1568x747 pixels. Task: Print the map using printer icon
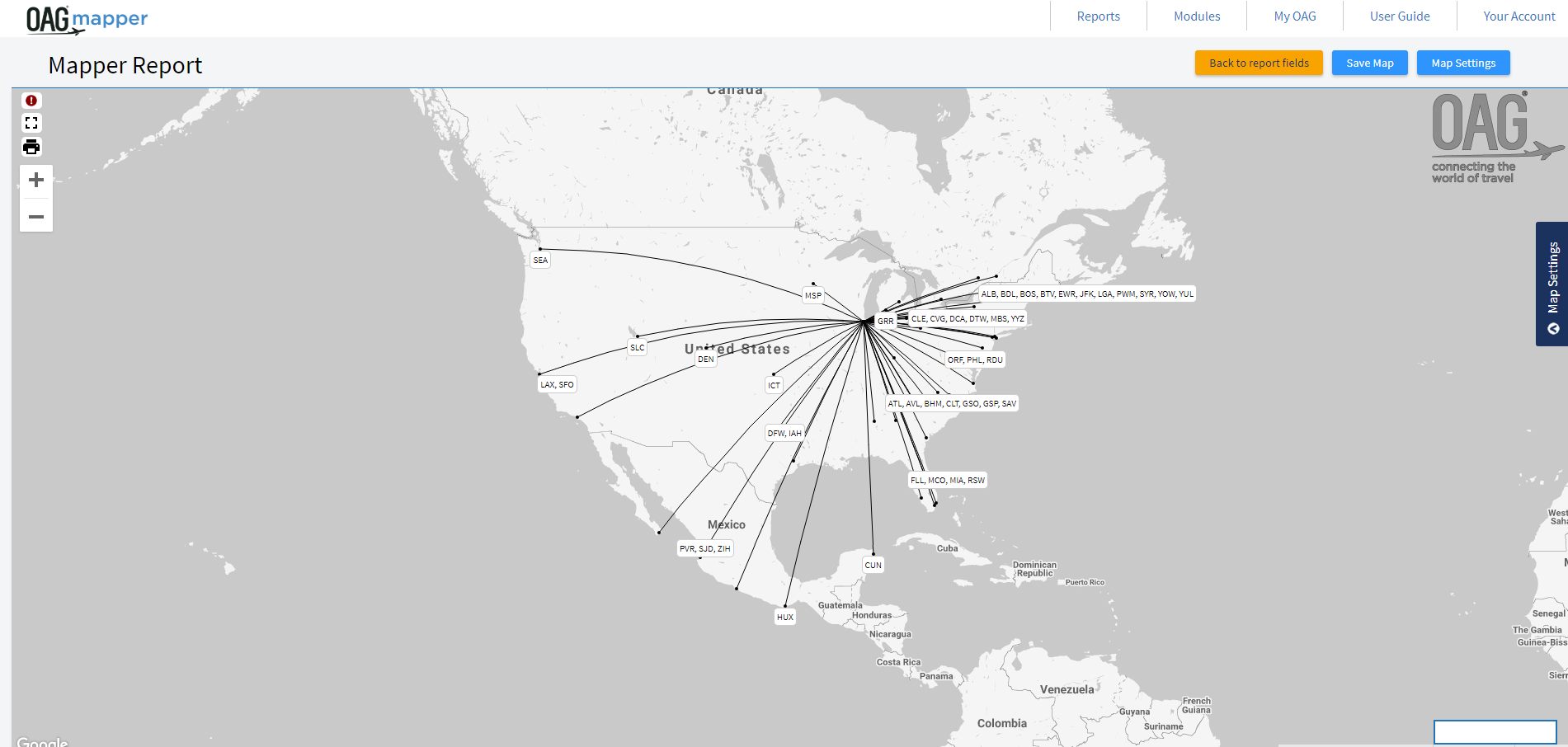pos(31,147)
